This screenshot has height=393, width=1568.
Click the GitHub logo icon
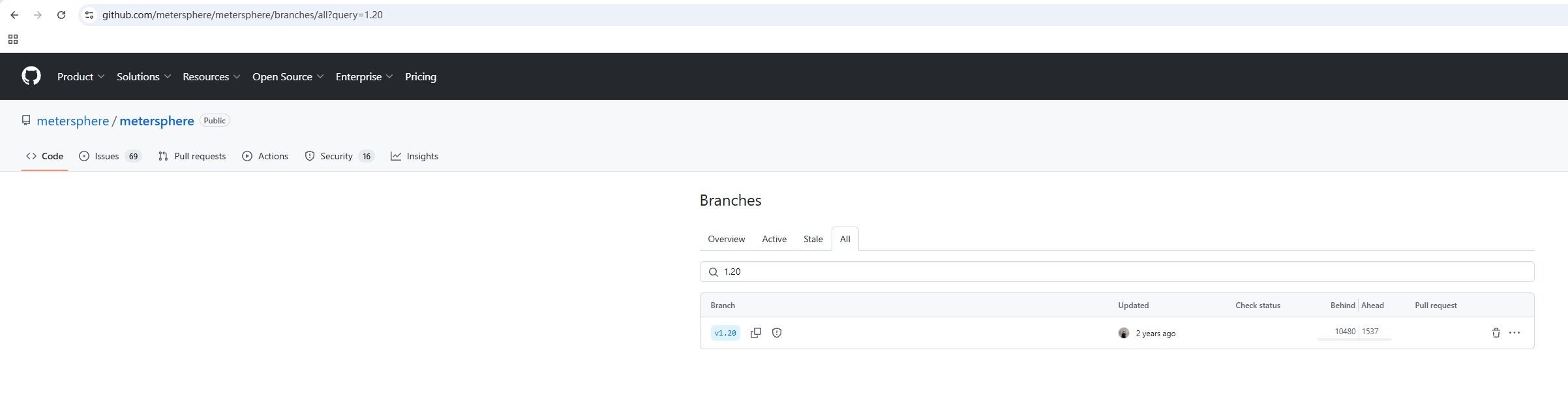click(31, 76)
